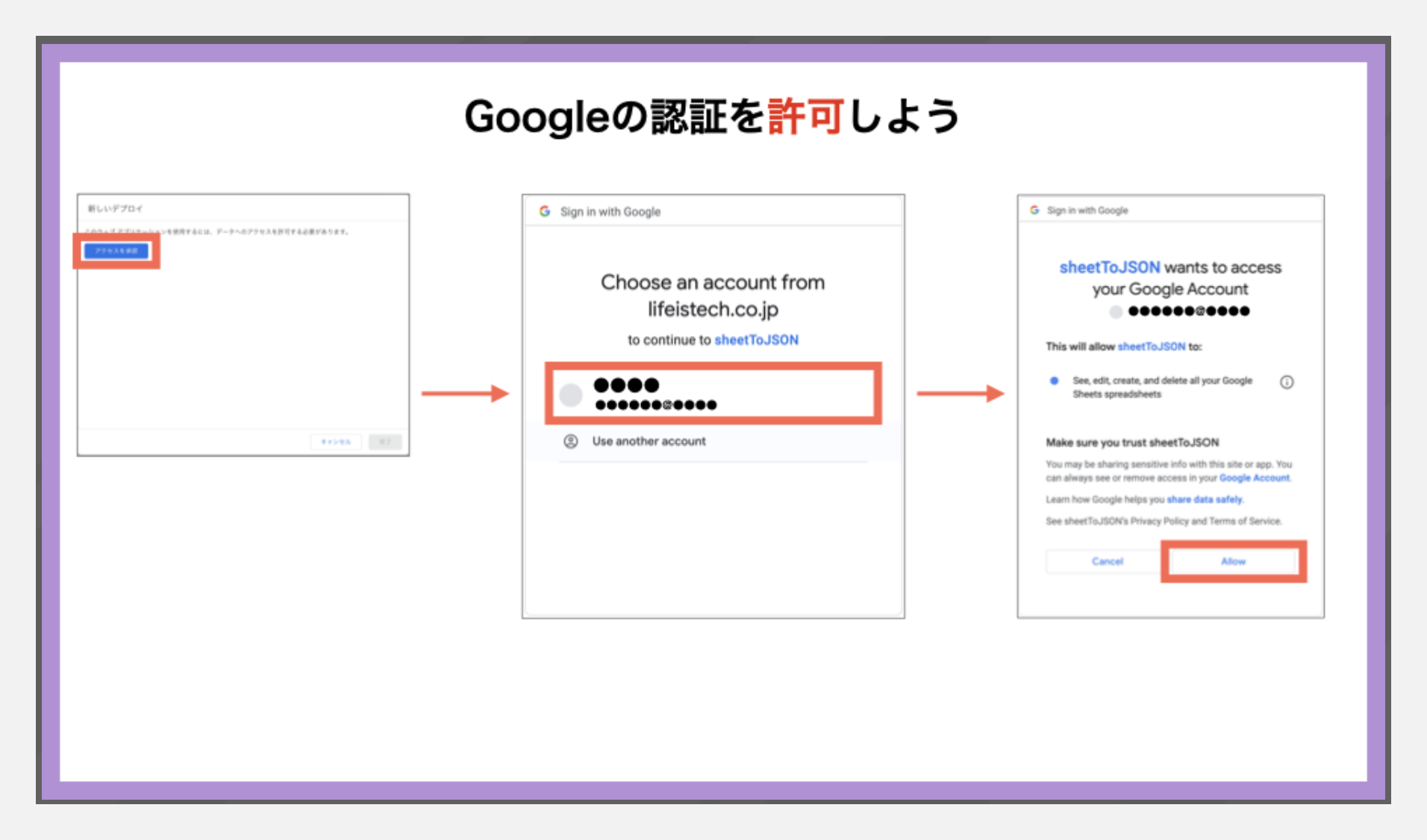Click the blue bullet beside the Sheets permission
This screenshot has height=840, width=1427.
point(1054,380)
